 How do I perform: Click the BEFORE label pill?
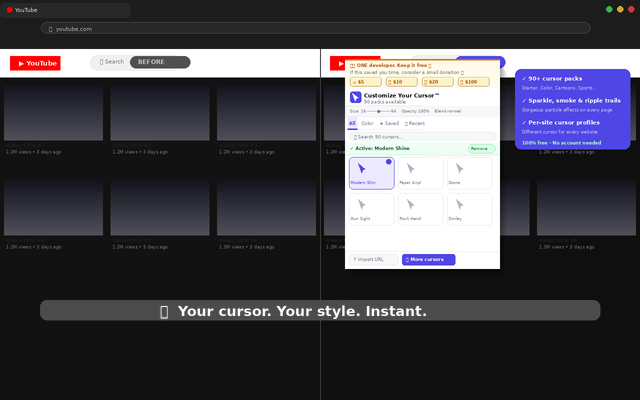[x=160, y=62]
